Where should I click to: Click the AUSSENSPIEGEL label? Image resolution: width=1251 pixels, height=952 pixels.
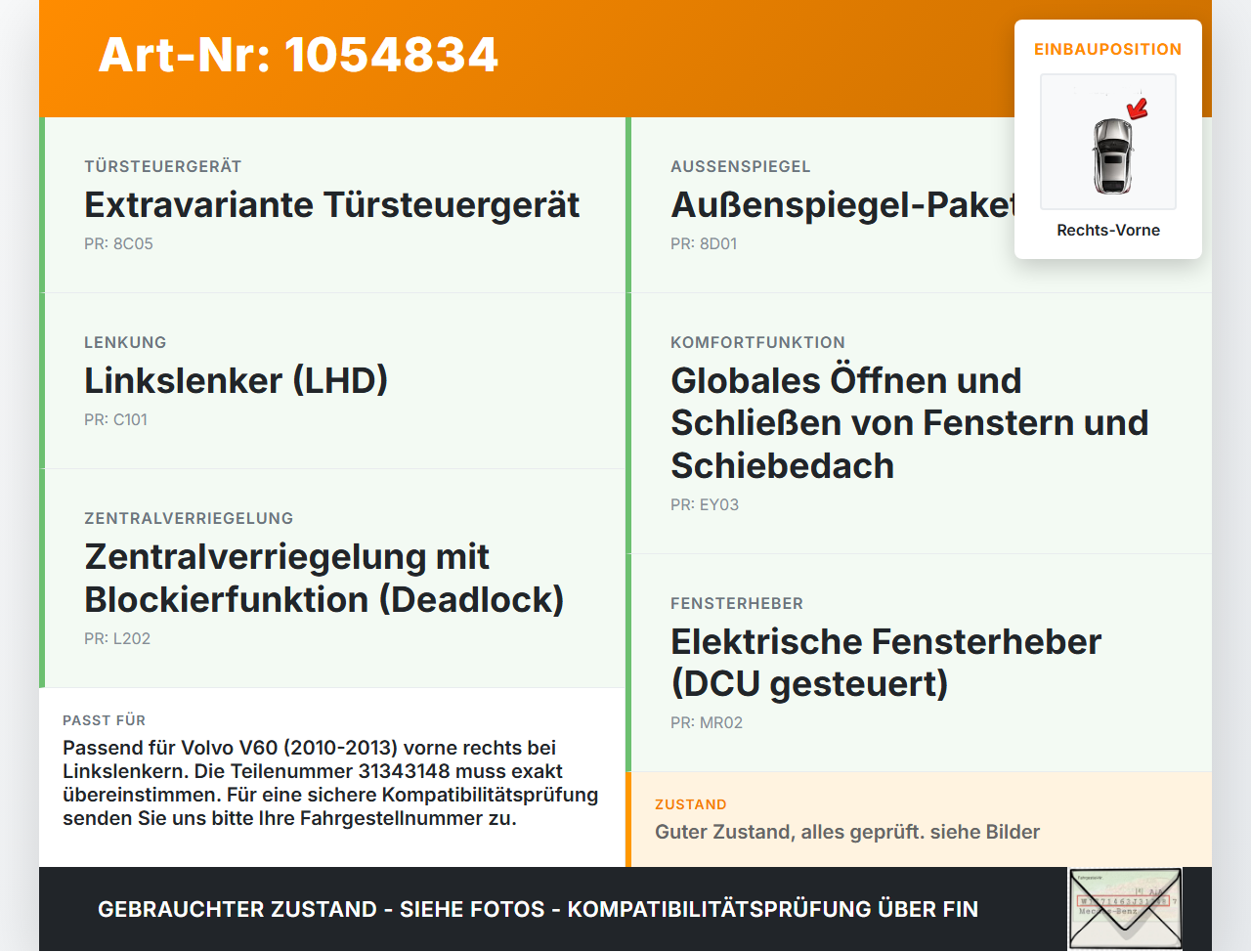[741, 167]
